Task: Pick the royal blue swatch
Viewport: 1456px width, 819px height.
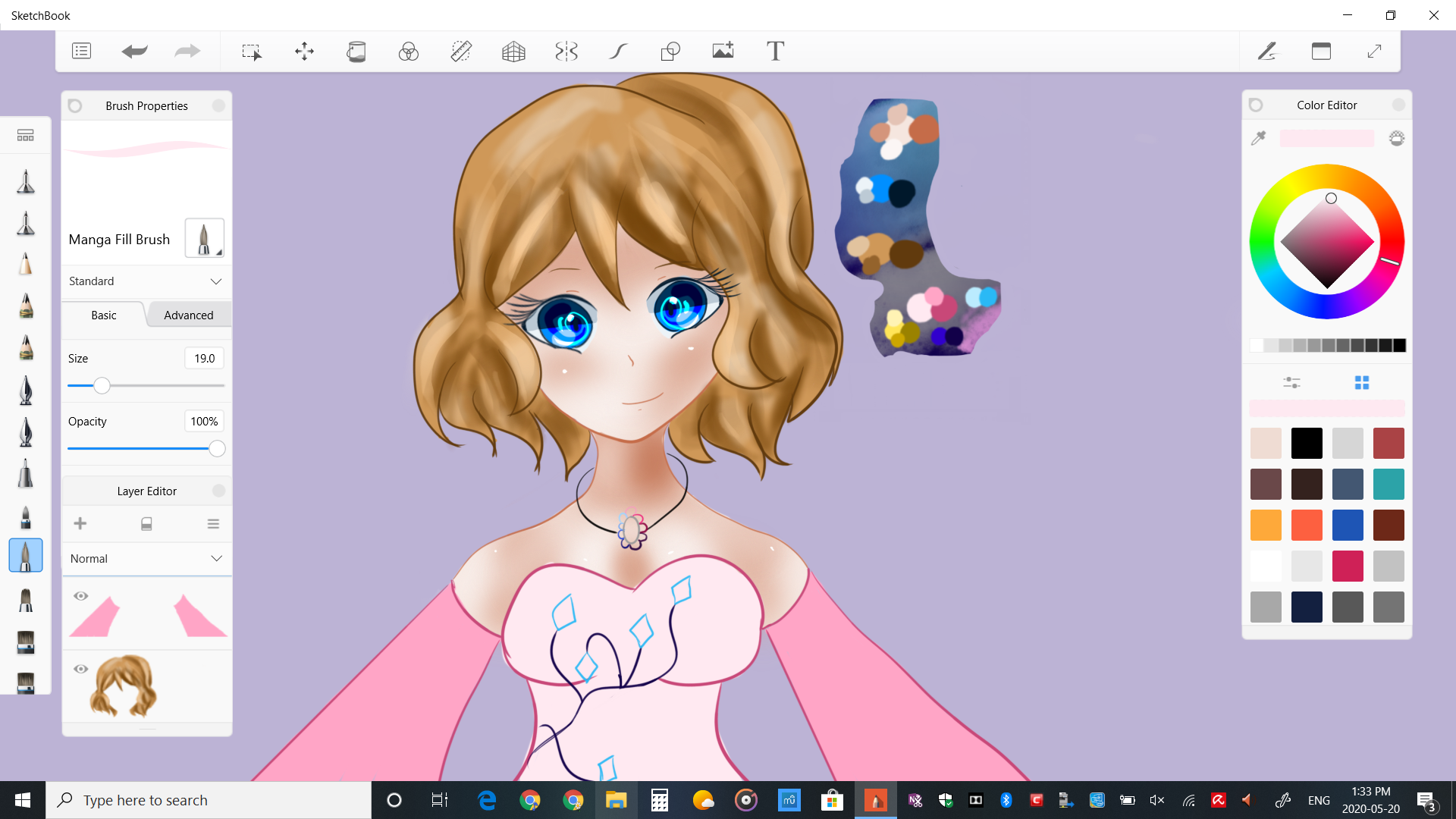Action: pos(1348,525)
